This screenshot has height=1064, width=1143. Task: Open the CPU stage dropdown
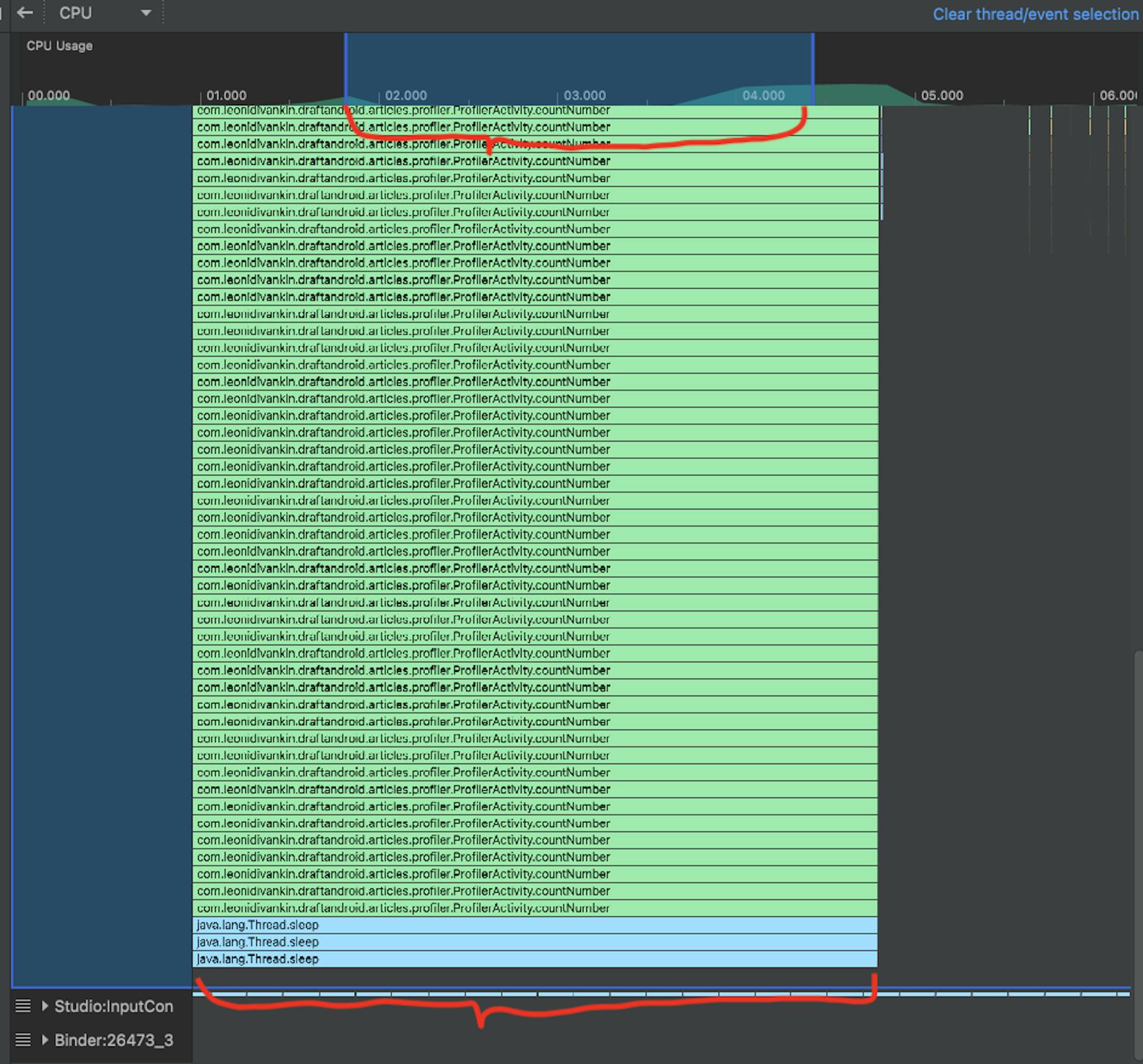pyautogui.click(x=145, y=13)
